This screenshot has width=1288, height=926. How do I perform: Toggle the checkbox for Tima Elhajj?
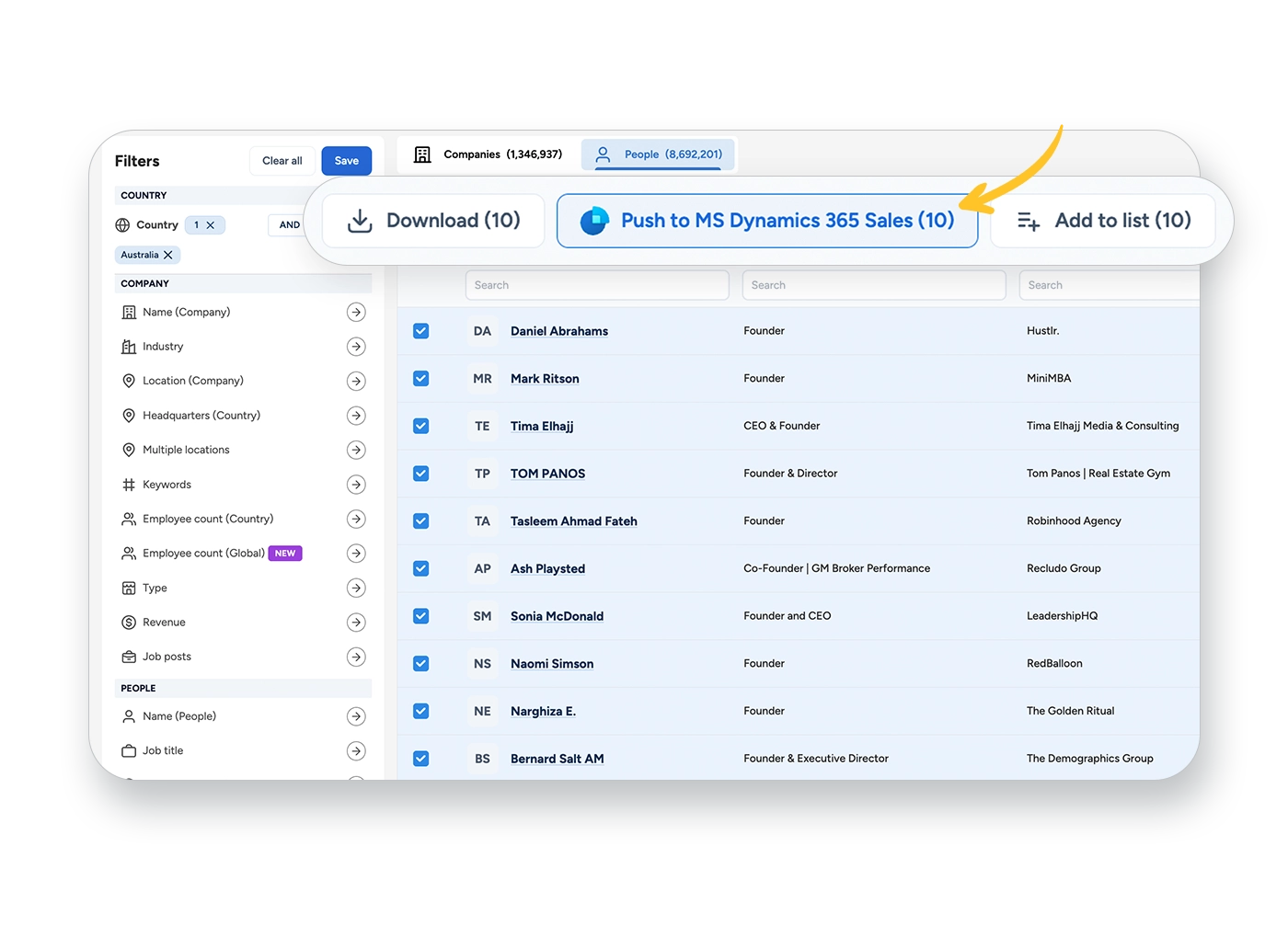coord(421,426)
